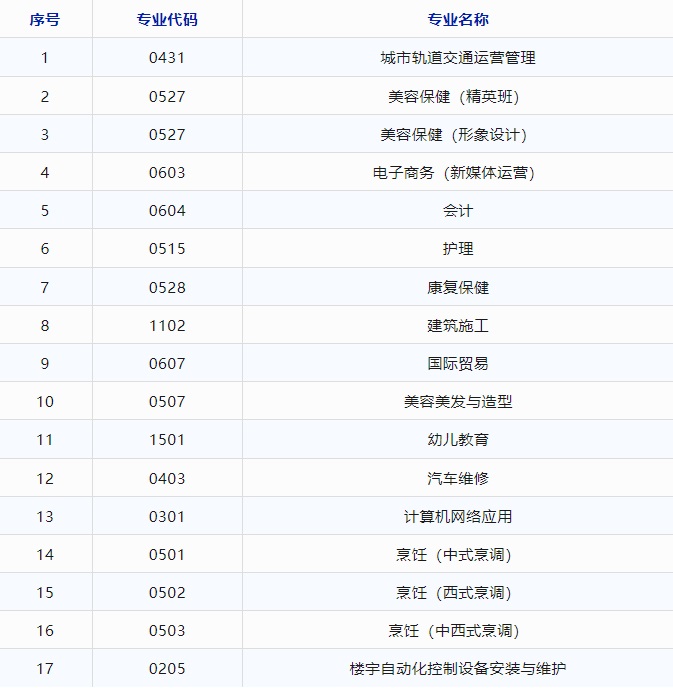673x688 pixels.
Task: Select 楼宇自动化控制设备安装与维护 cell
Action: coord(457,669)
